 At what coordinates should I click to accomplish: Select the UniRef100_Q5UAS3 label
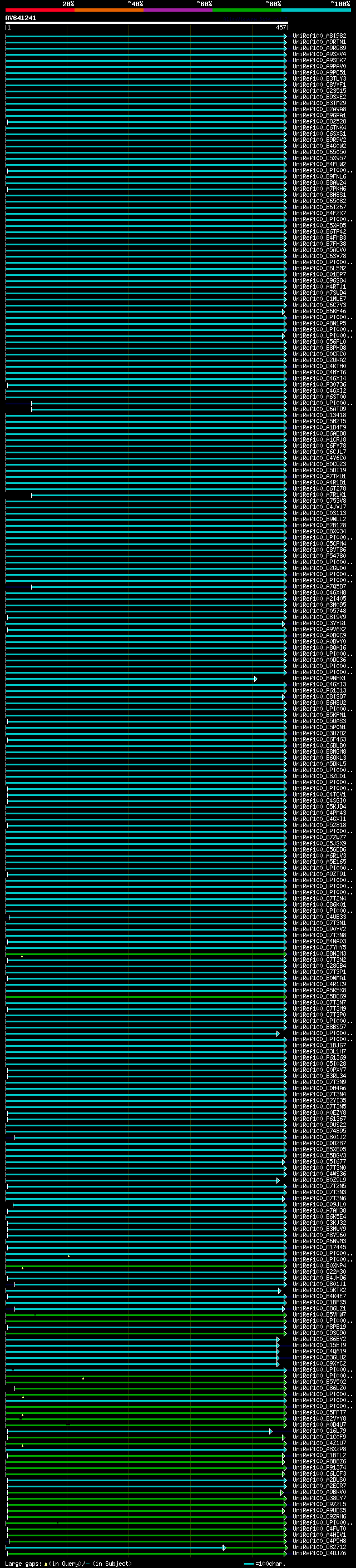tap(319, 721)
